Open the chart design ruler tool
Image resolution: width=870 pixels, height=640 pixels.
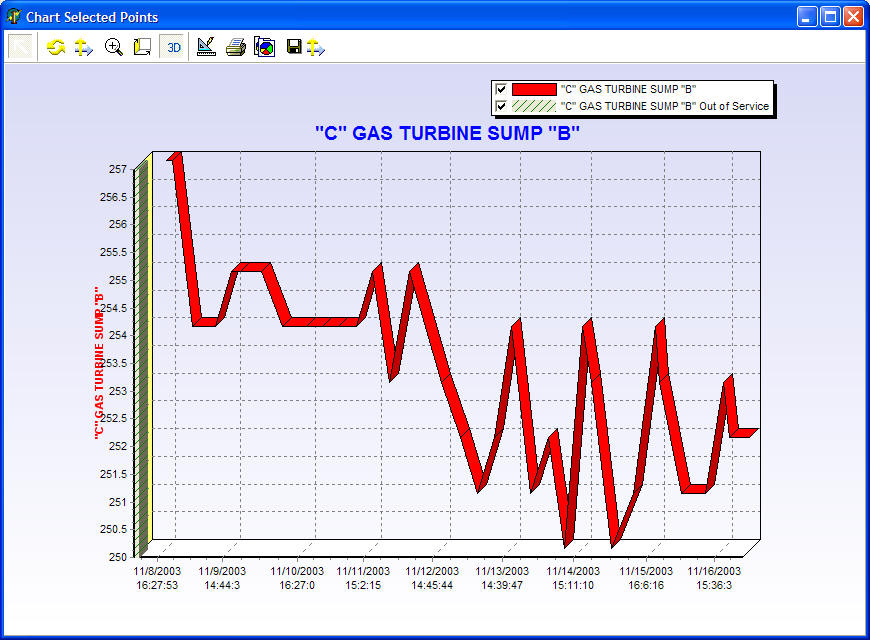point(206,47)
